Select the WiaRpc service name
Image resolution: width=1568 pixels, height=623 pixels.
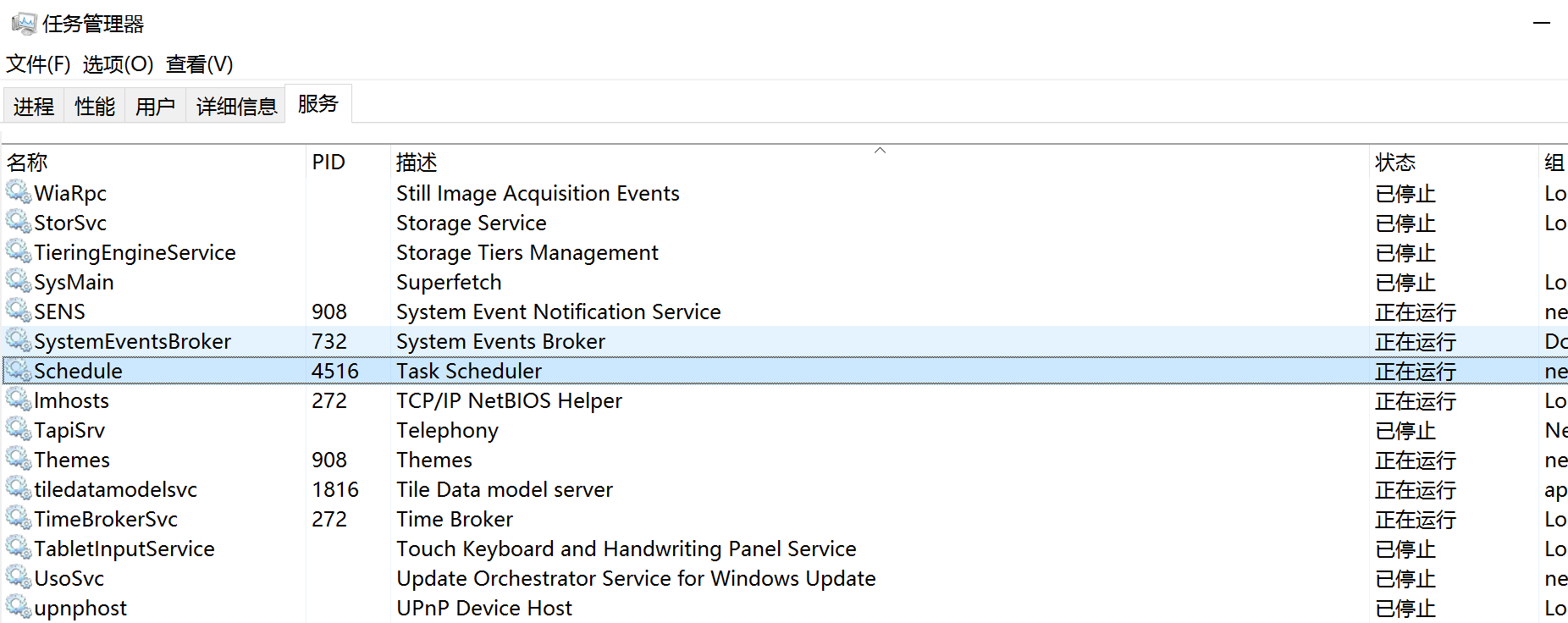(70, 193)
